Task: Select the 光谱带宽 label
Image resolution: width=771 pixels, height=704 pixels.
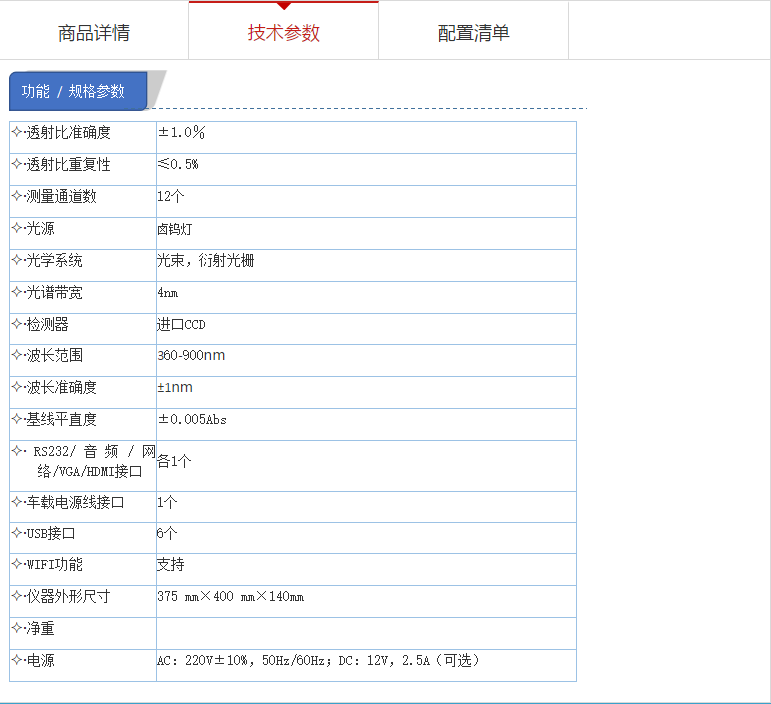Action: [54, 292]
